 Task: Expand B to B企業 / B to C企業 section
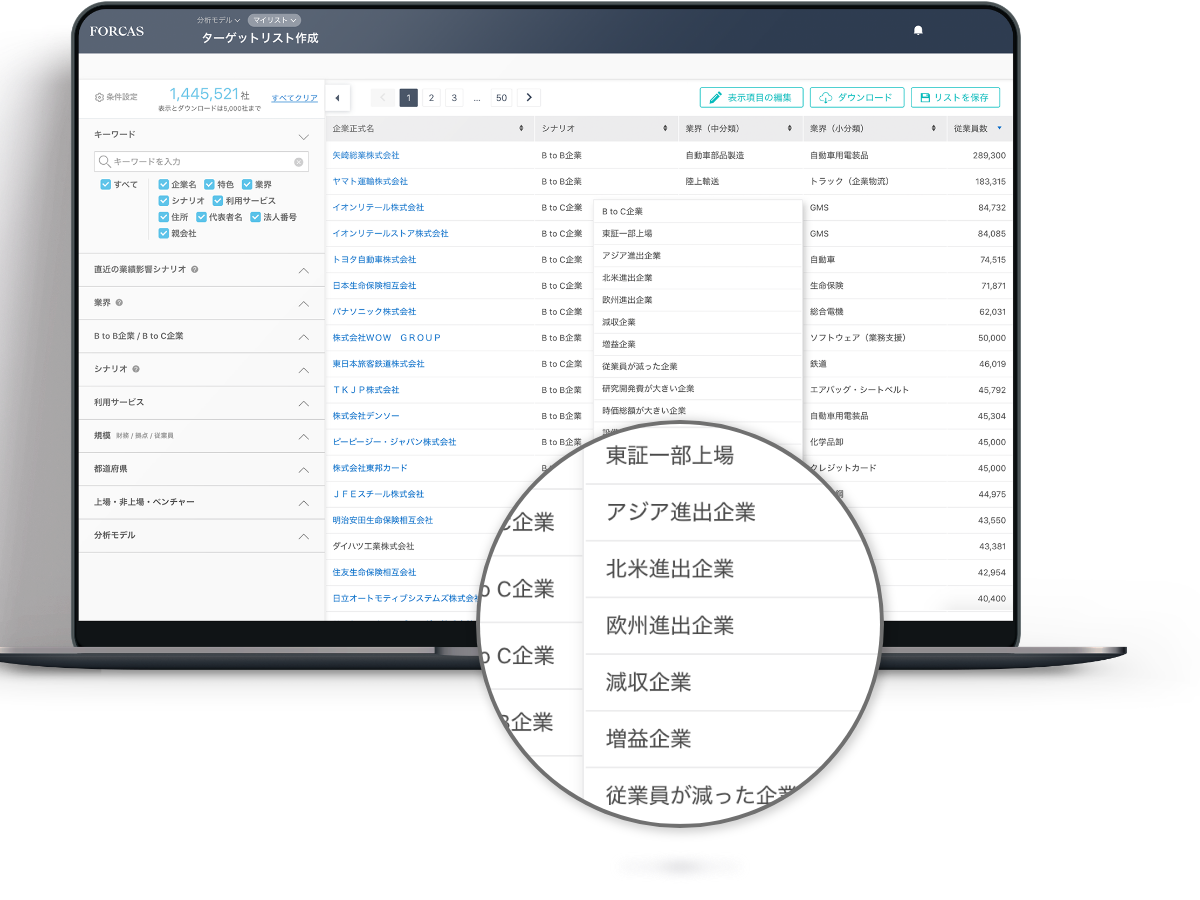click(304, 337)
